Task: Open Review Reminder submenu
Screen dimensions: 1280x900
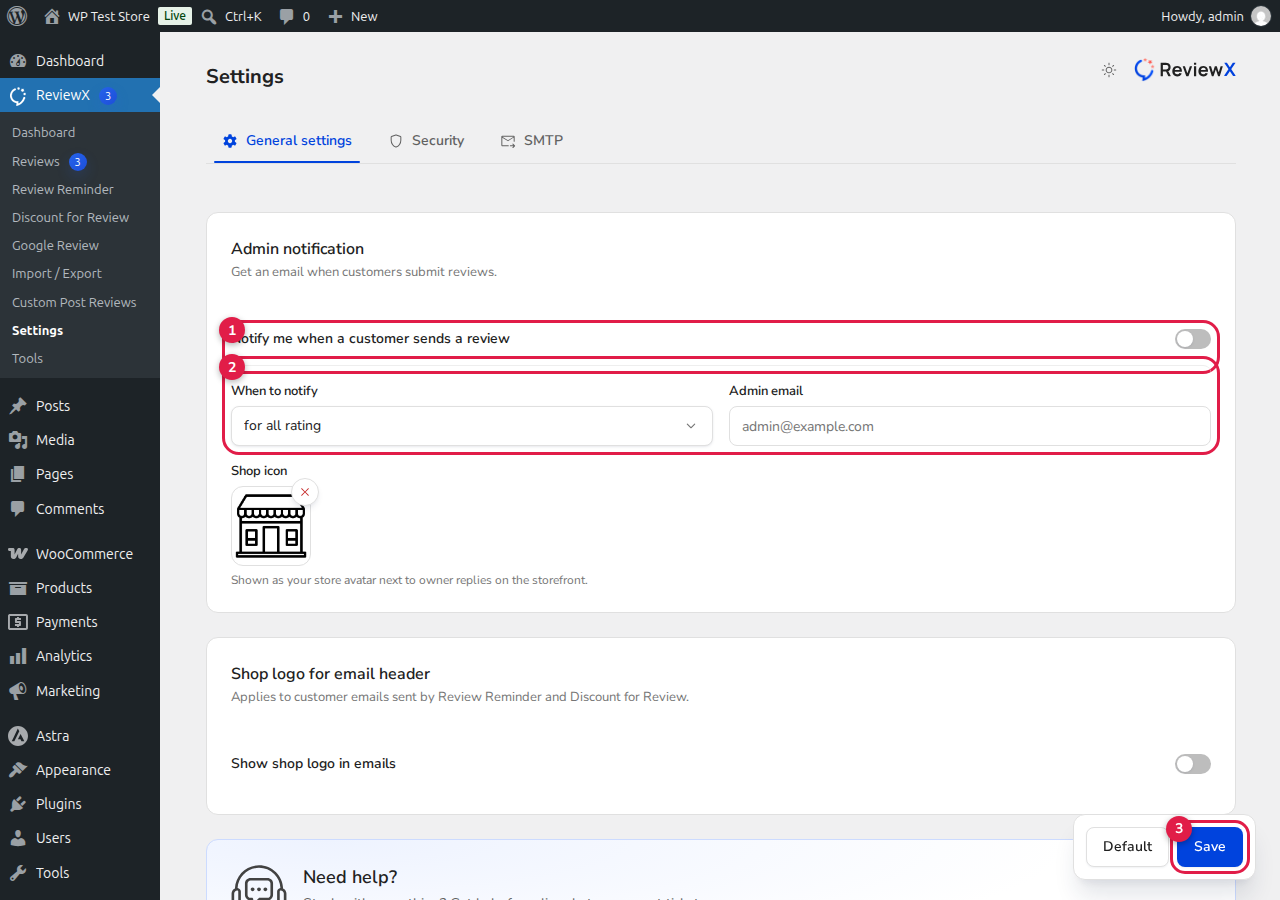Action: (x=80, y=189)
